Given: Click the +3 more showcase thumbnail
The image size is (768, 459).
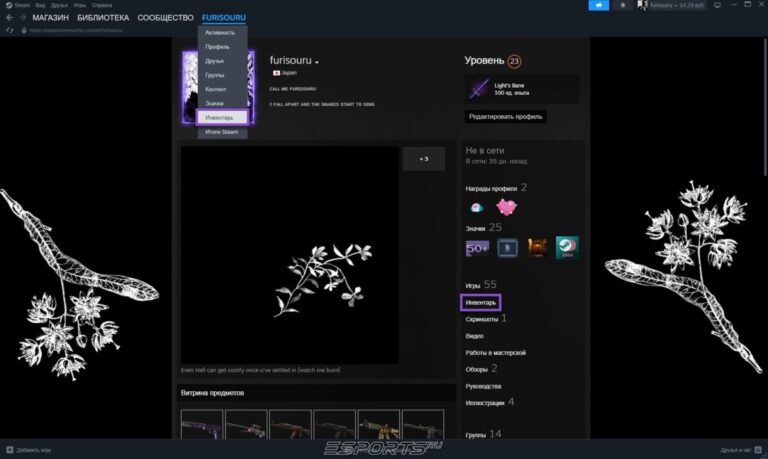Looking at the screenshot, I should [424, 159].
